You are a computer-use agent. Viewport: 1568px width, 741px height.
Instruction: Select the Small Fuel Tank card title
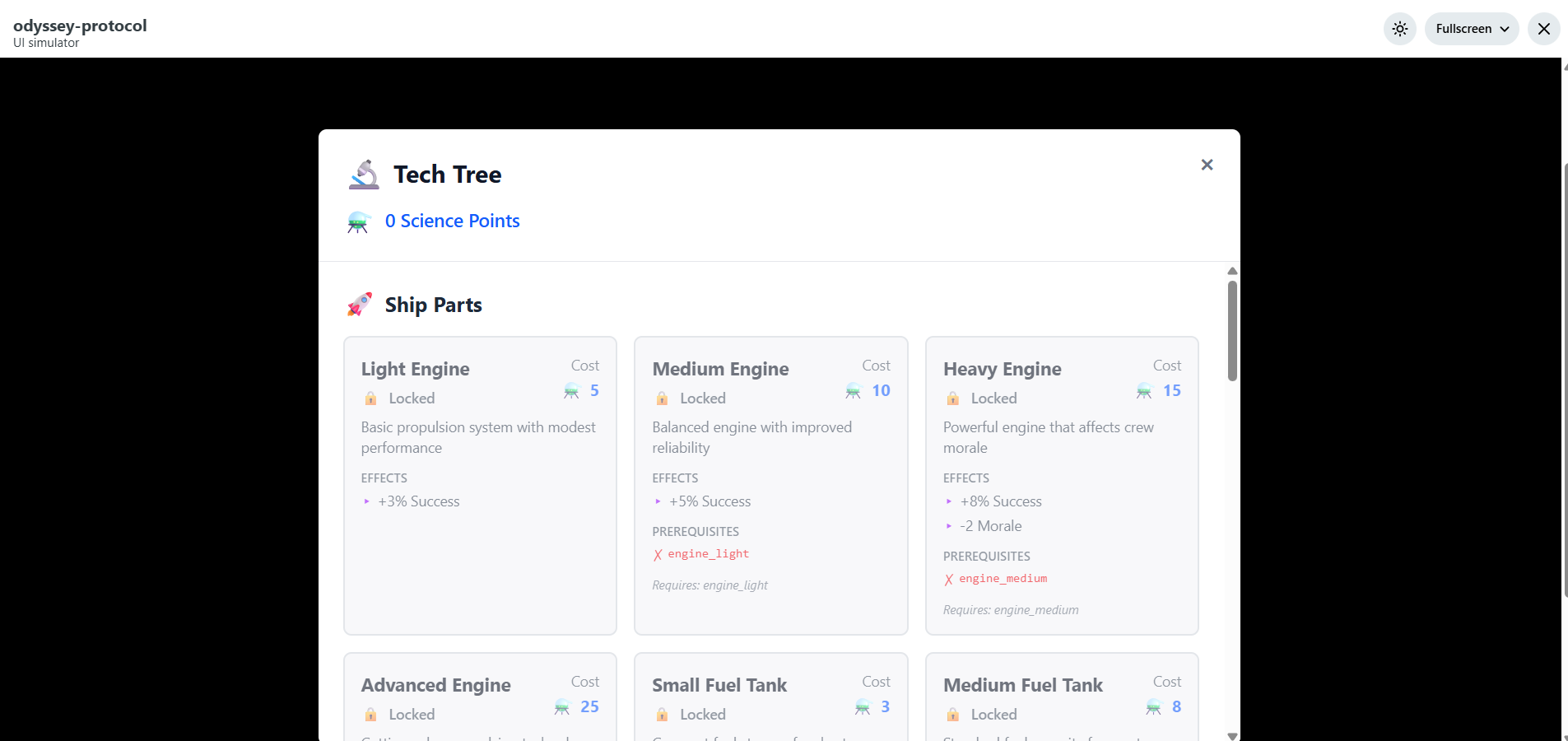(719, 685)
